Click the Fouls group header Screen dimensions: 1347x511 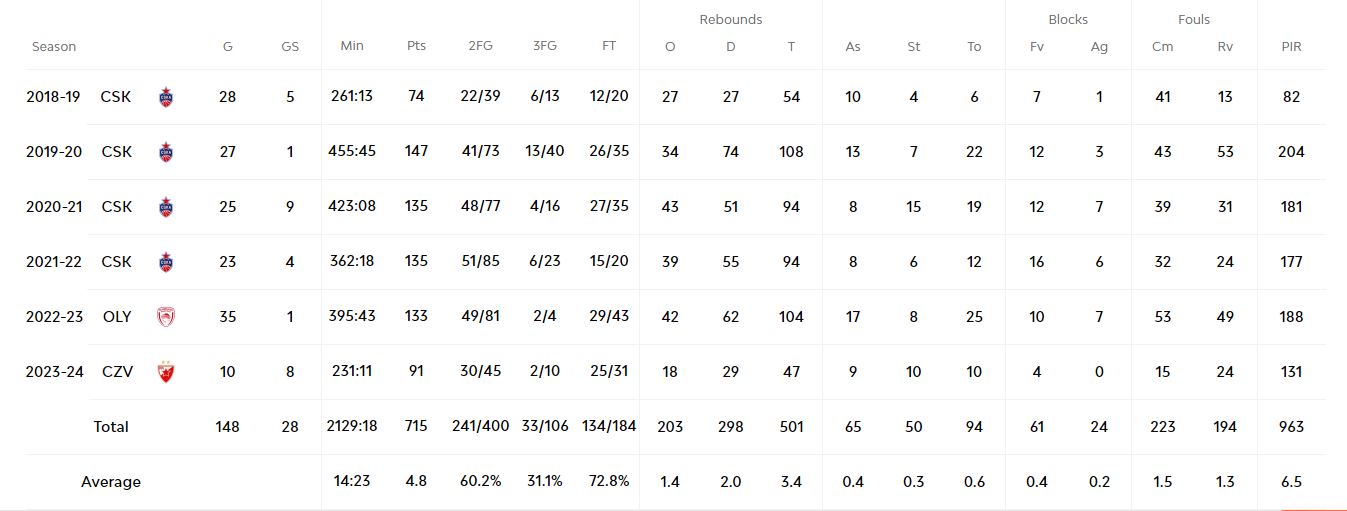pyautogui.click(x=1194, y=20)
